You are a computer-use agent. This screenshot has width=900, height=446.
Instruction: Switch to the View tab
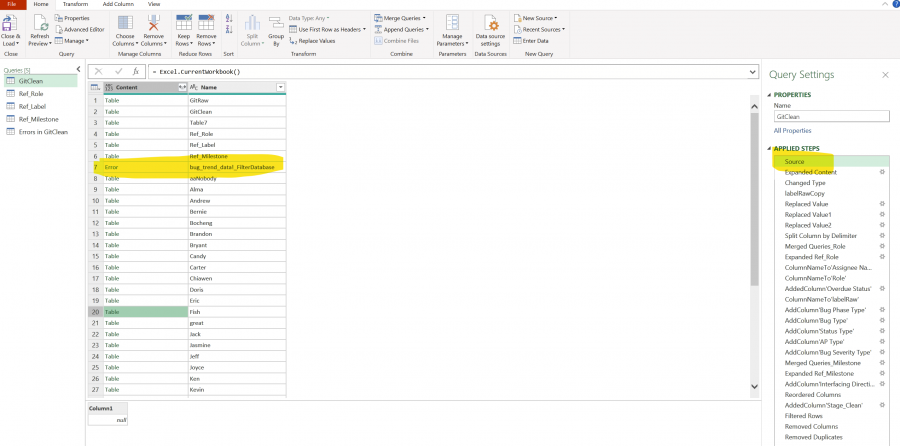[x=154, y=4]
